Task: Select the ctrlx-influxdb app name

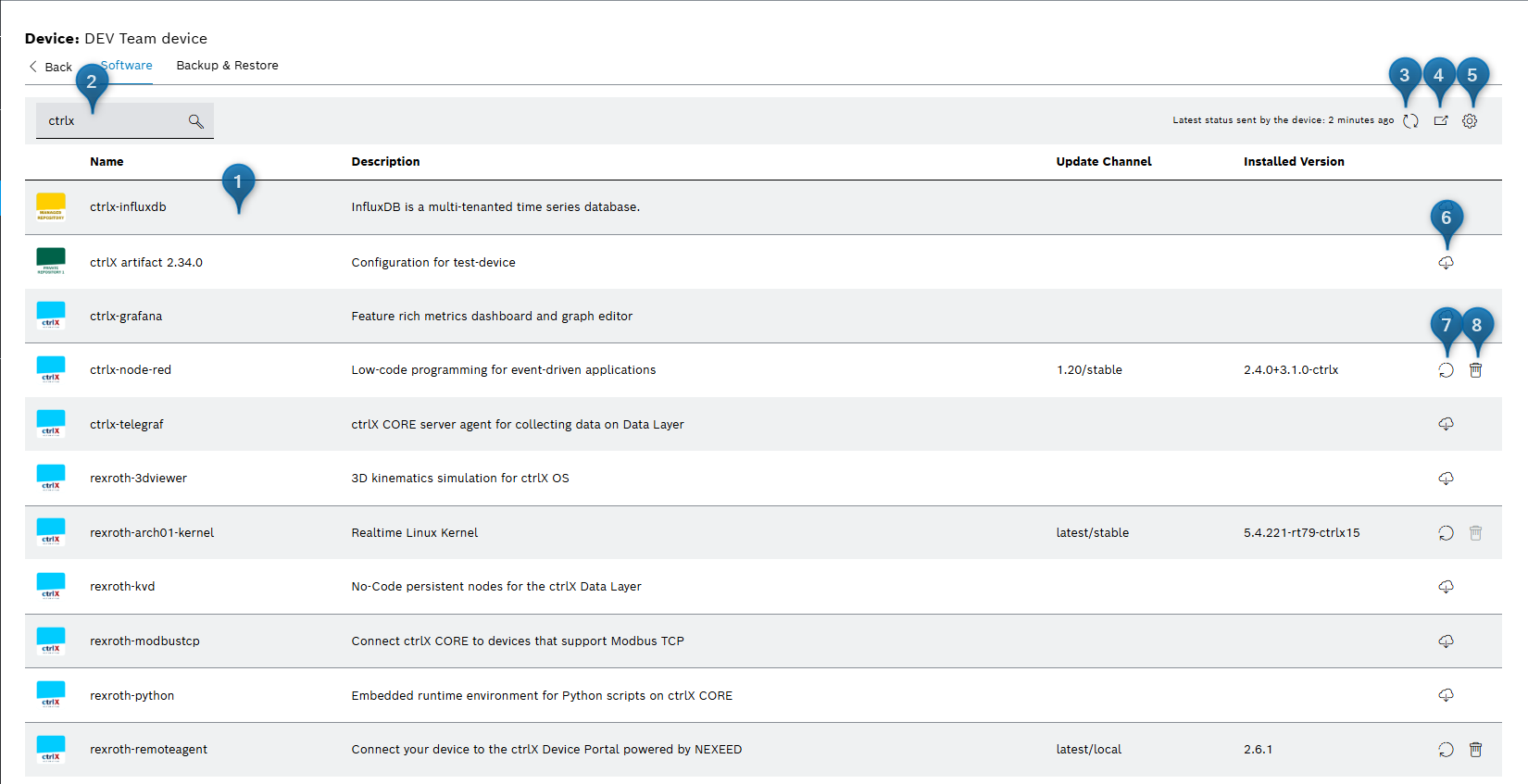Action: [128, 207]
